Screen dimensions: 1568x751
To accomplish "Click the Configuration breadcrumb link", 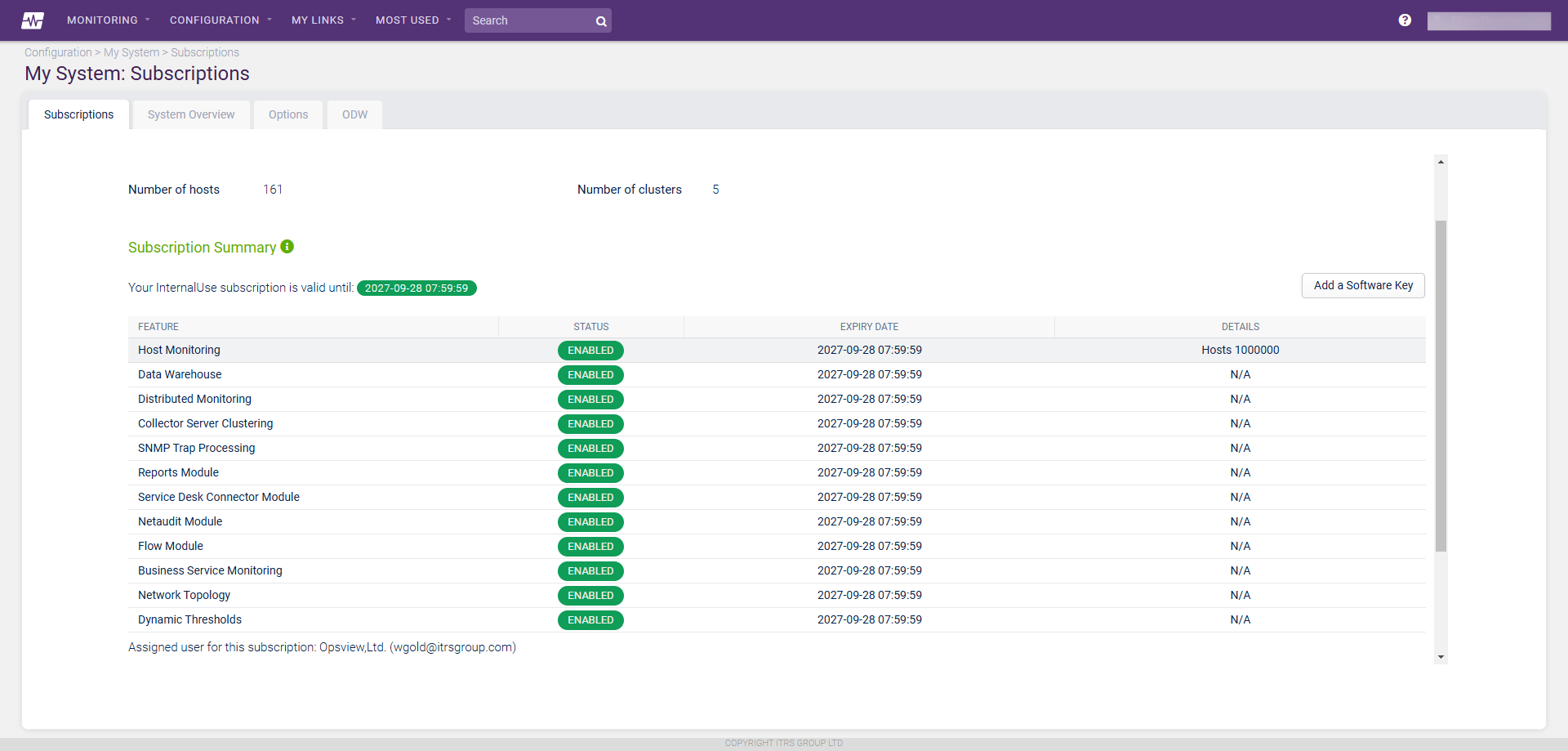I will (58, 52).
